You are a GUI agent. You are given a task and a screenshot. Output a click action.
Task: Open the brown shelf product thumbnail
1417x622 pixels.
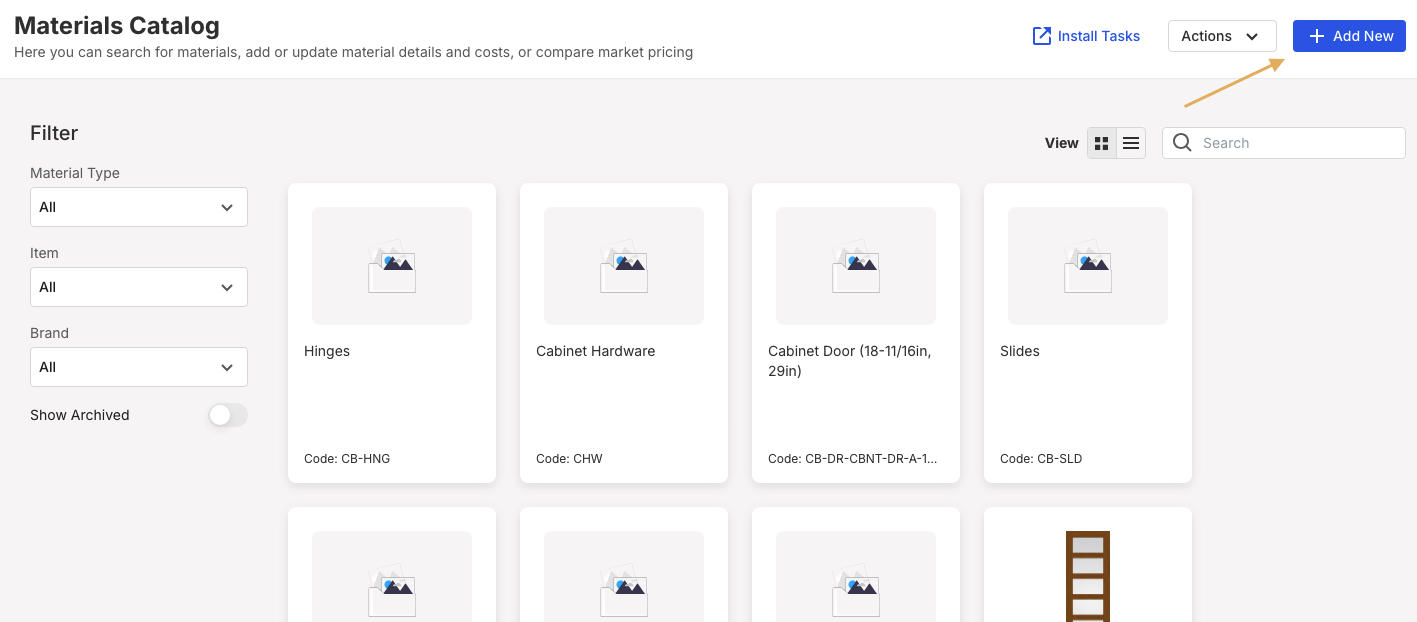coord(1088,576)
